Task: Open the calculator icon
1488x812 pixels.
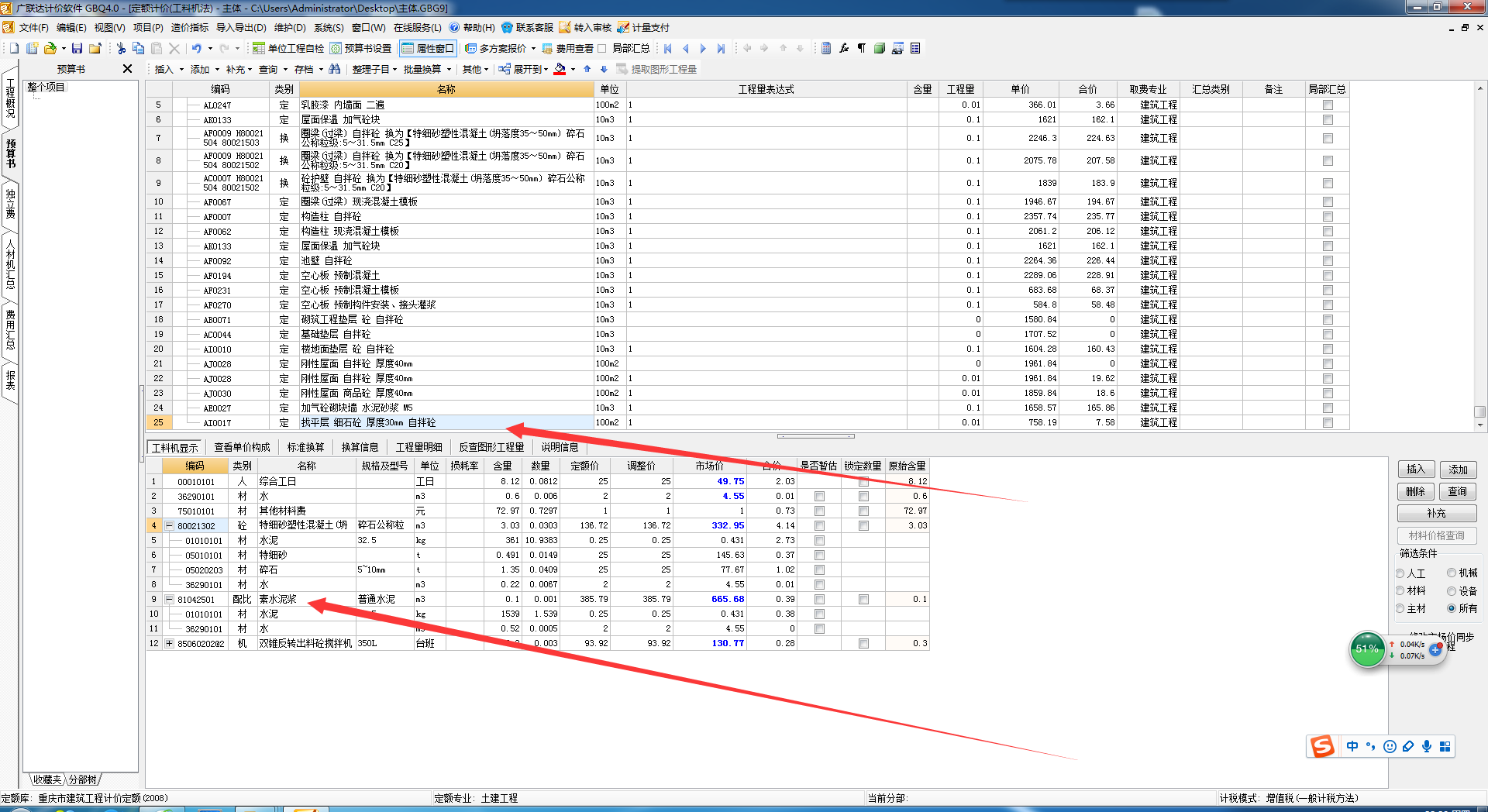Action: tap(826, 48)
